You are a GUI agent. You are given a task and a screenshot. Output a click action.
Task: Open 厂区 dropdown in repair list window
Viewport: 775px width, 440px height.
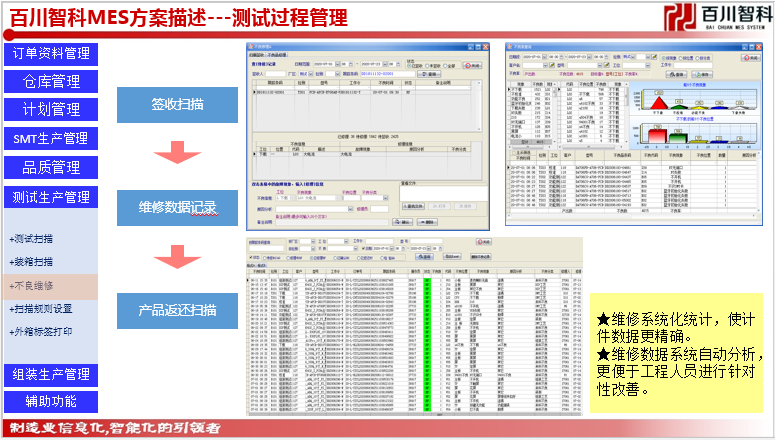[x=313, y=241]
